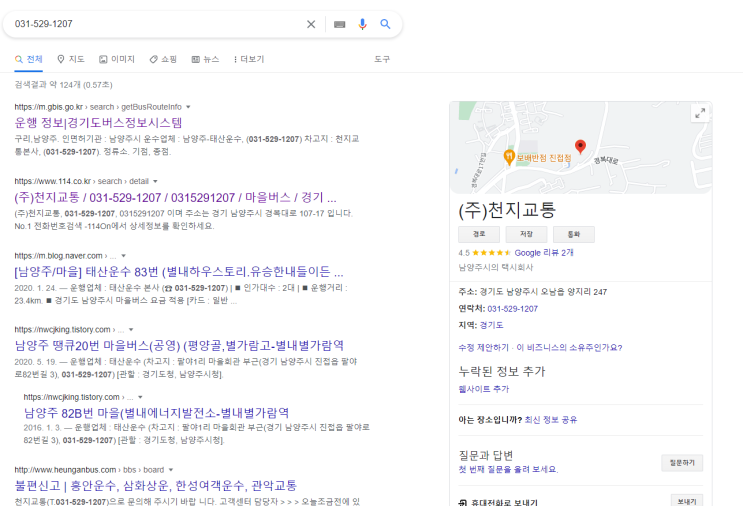Screen dimensions: 743x506
Task: Click 최신 정보 공유 link
Action: point(551,420)
